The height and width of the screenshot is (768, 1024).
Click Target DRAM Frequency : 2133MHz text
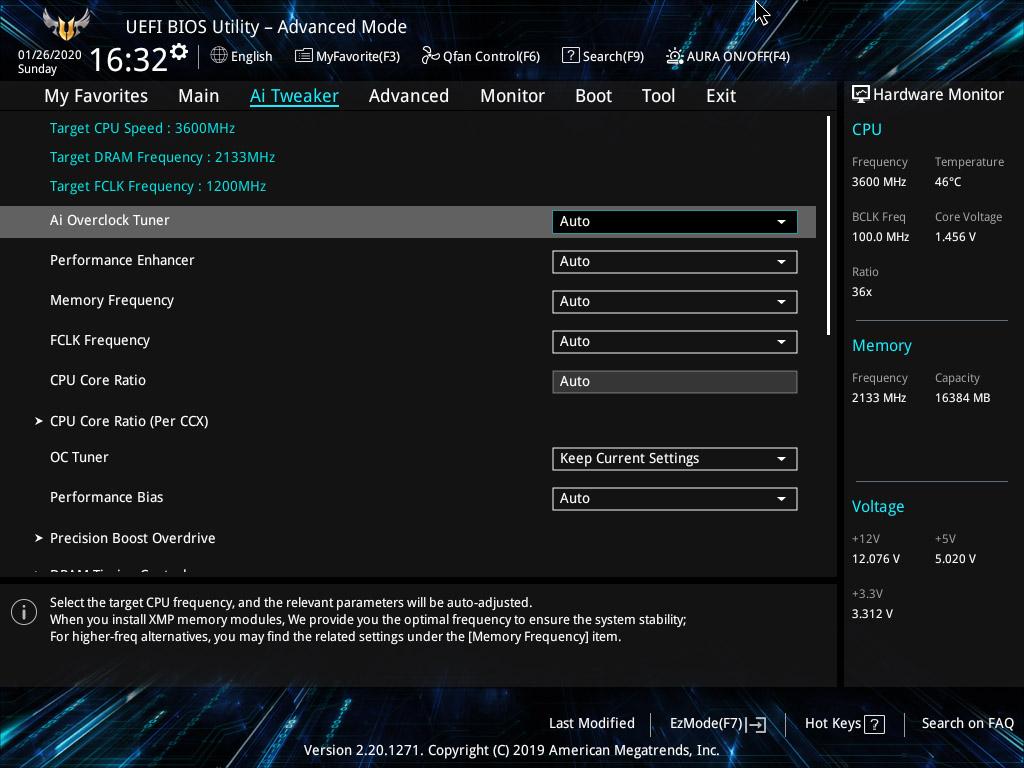coord(162,157)
